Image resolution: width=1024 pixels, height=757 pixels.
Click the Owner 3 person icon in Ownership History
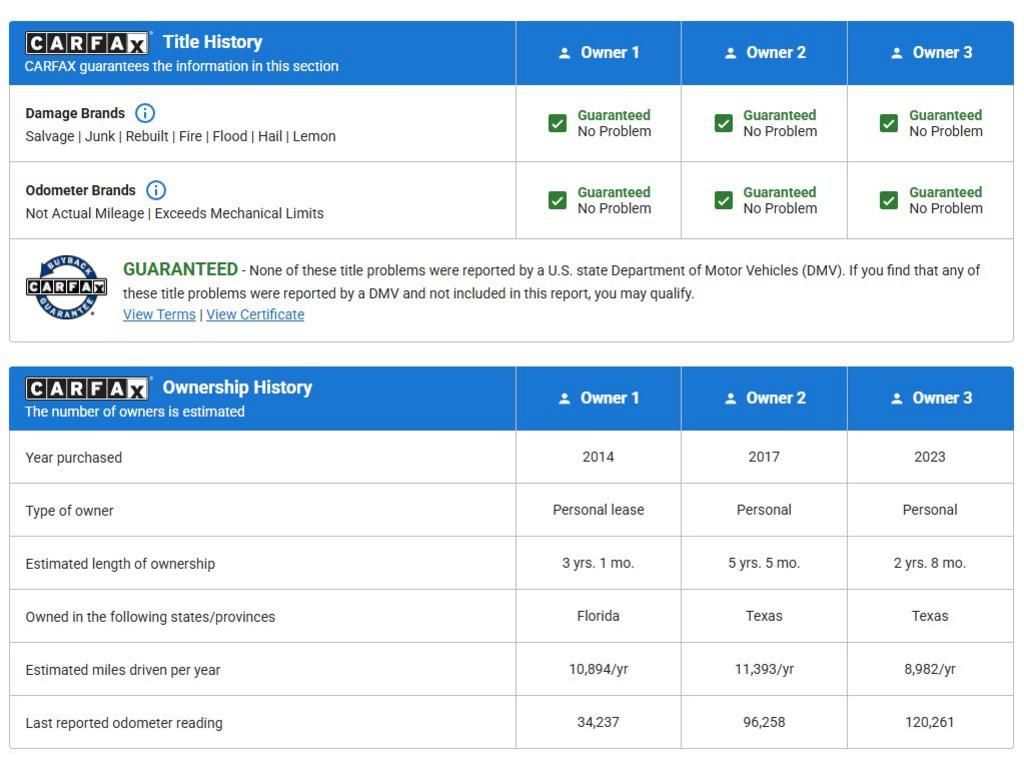pos(896,398)
